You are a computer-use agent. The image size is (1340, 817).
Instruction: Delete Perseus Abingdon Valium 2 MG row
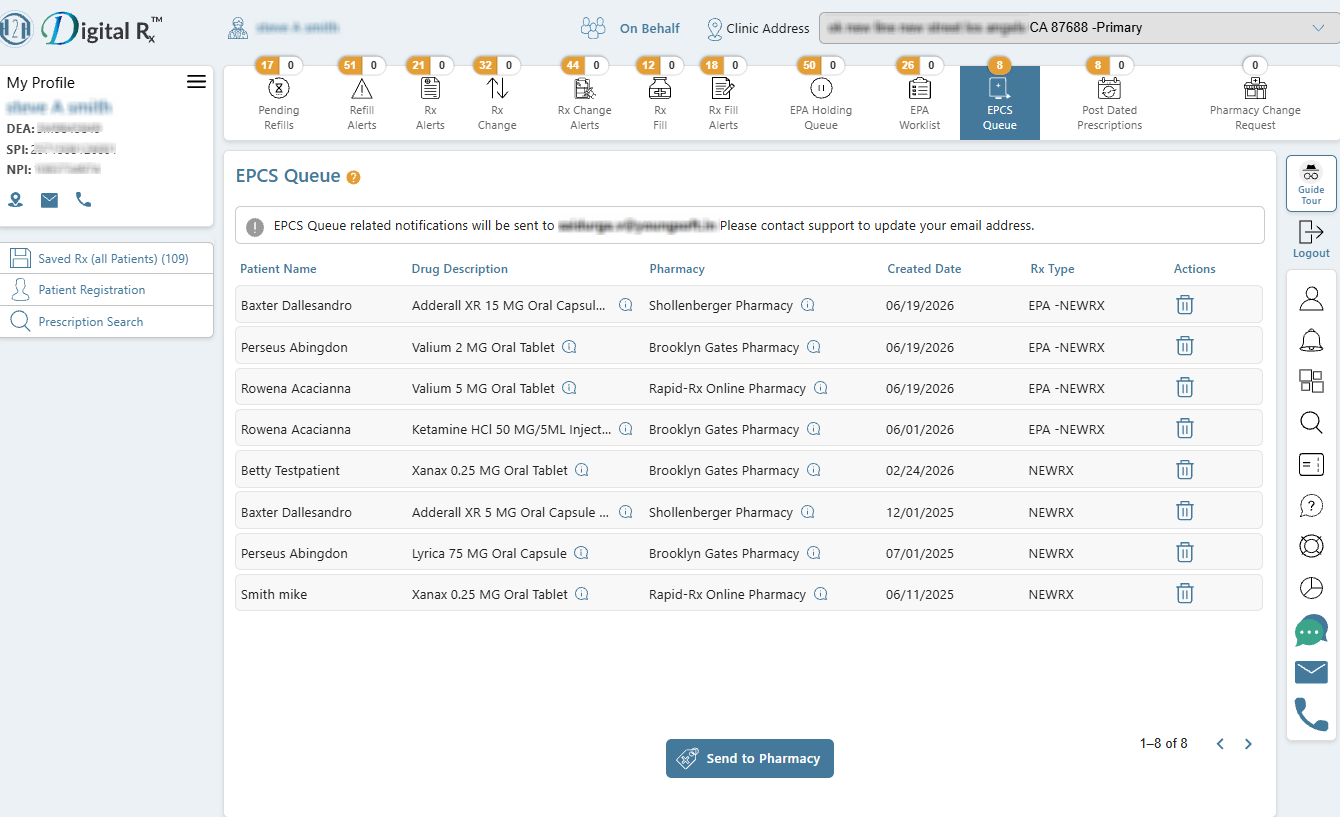tap(1185, 346)
